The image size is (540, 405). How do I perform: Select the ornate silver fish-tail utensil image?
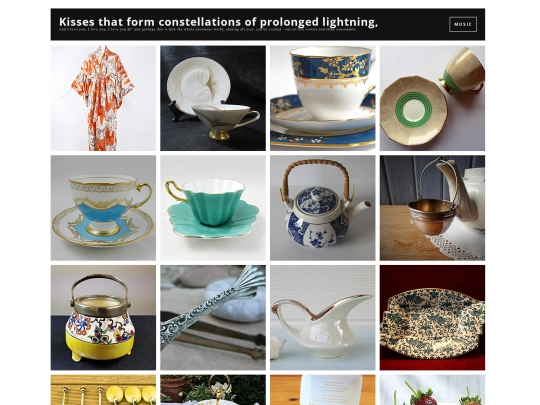[213, 318]
